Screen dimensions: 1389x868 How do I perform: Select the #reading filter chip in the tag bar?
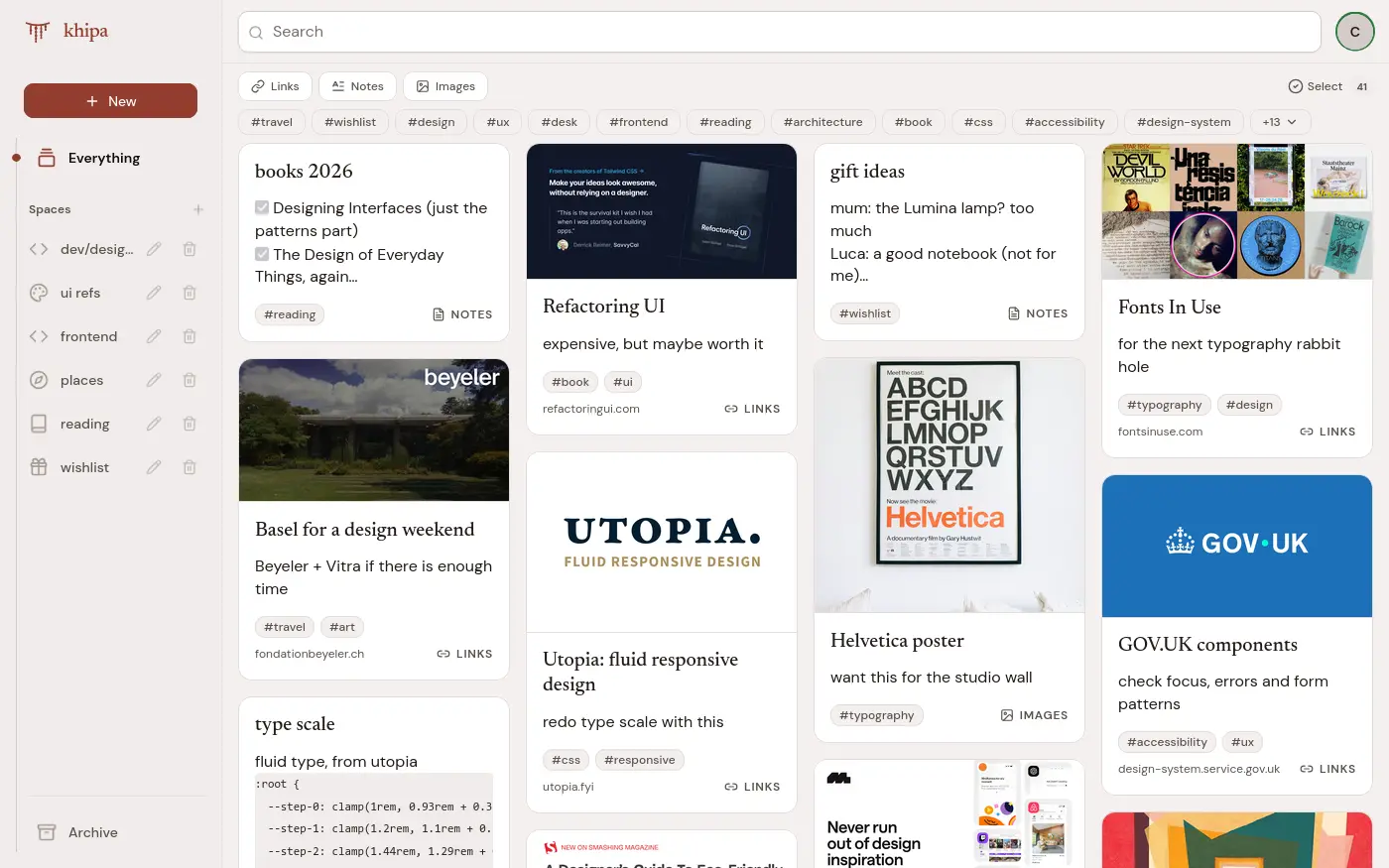pos(725,122)
